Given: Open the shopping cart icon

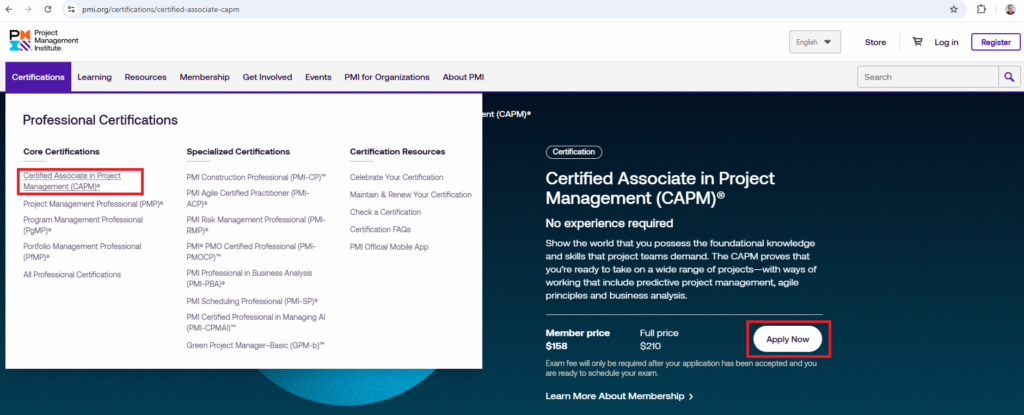Looking at the screenshot, I should coord(917,42).
